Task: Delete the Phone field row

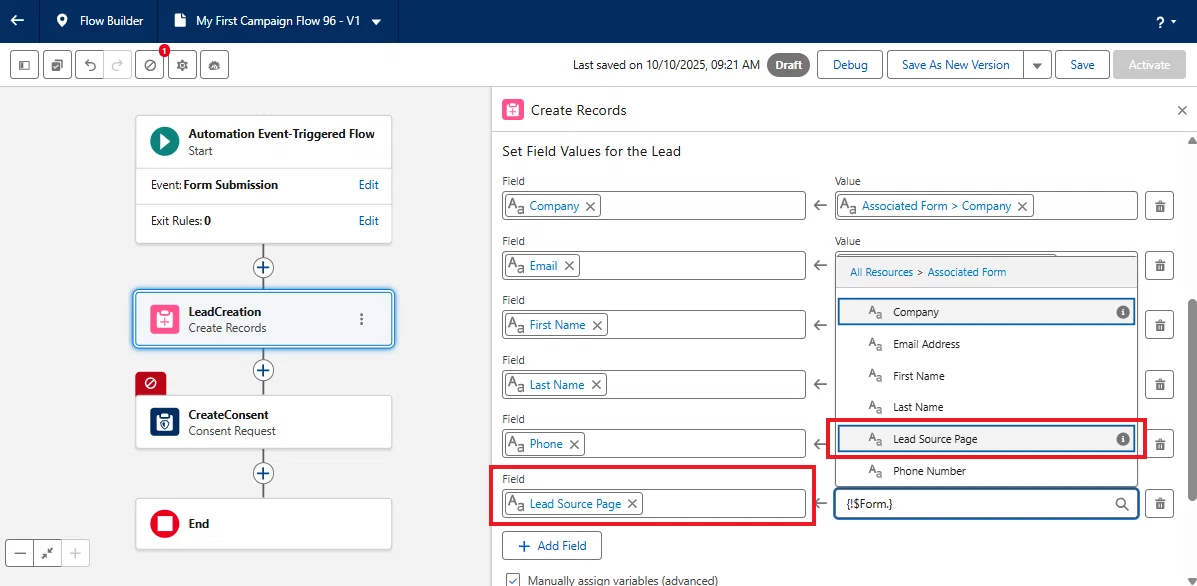Action: [1160, 444]
